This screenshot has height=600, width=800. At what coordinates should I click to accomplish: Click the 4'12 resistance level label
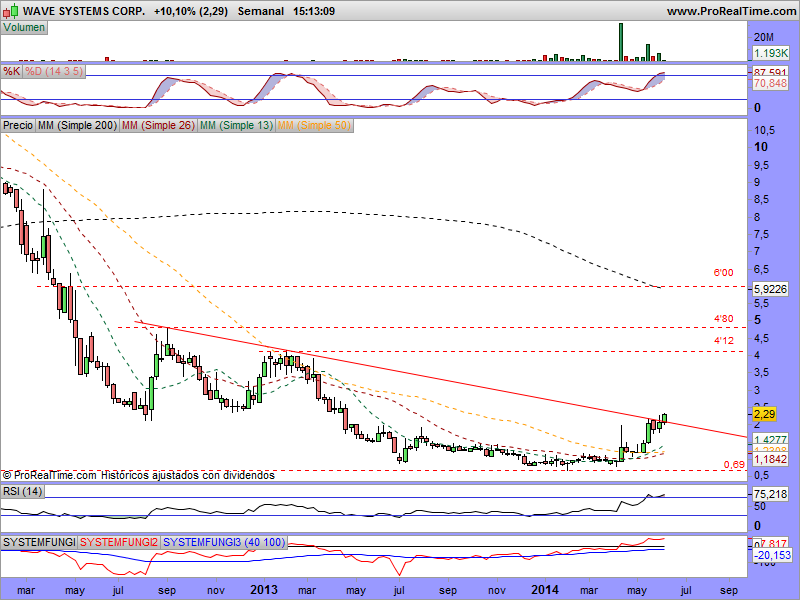723,341
